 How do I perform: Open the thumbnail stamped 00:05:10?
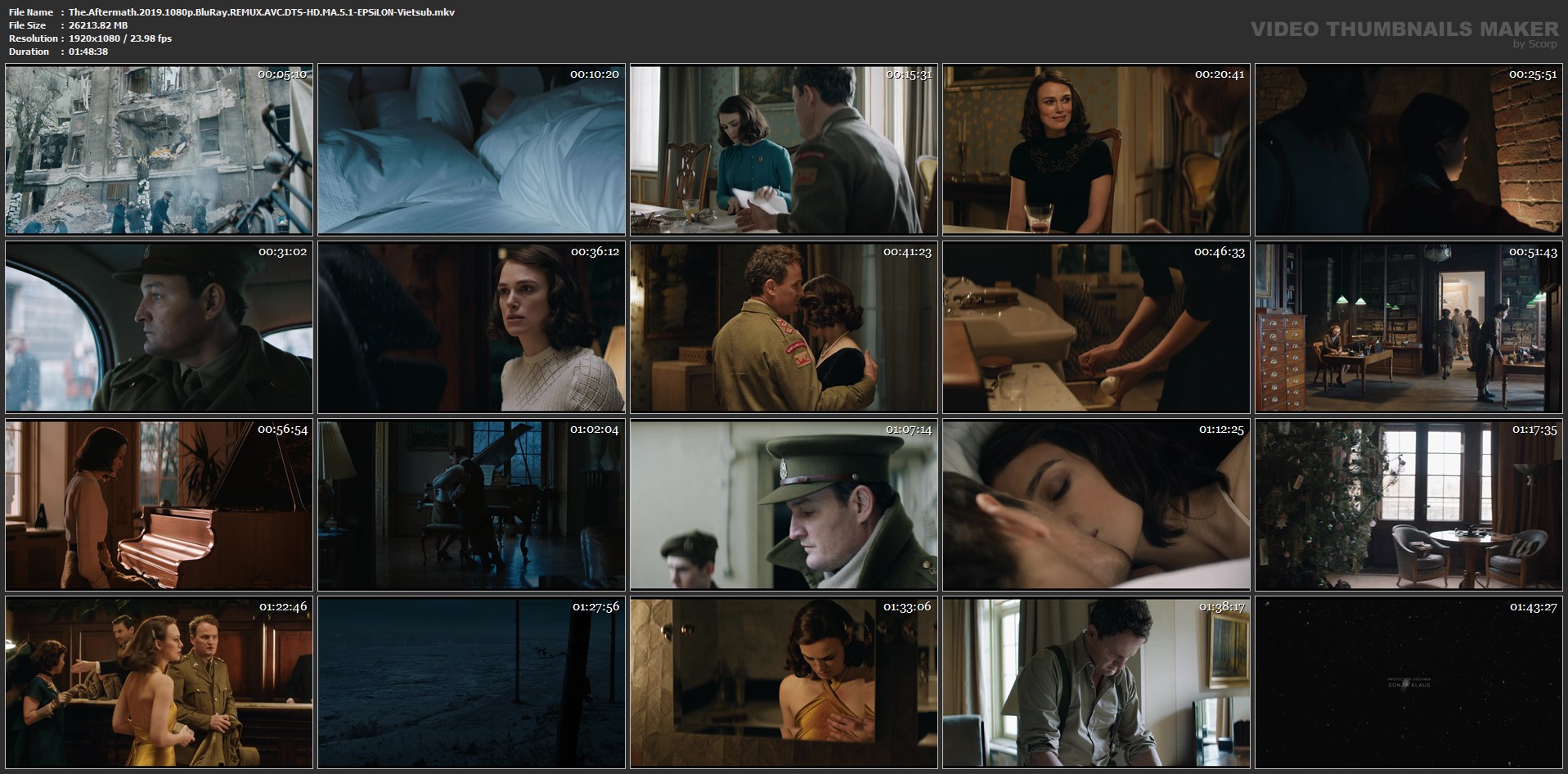pyautogui.click(x=159, y=150)
